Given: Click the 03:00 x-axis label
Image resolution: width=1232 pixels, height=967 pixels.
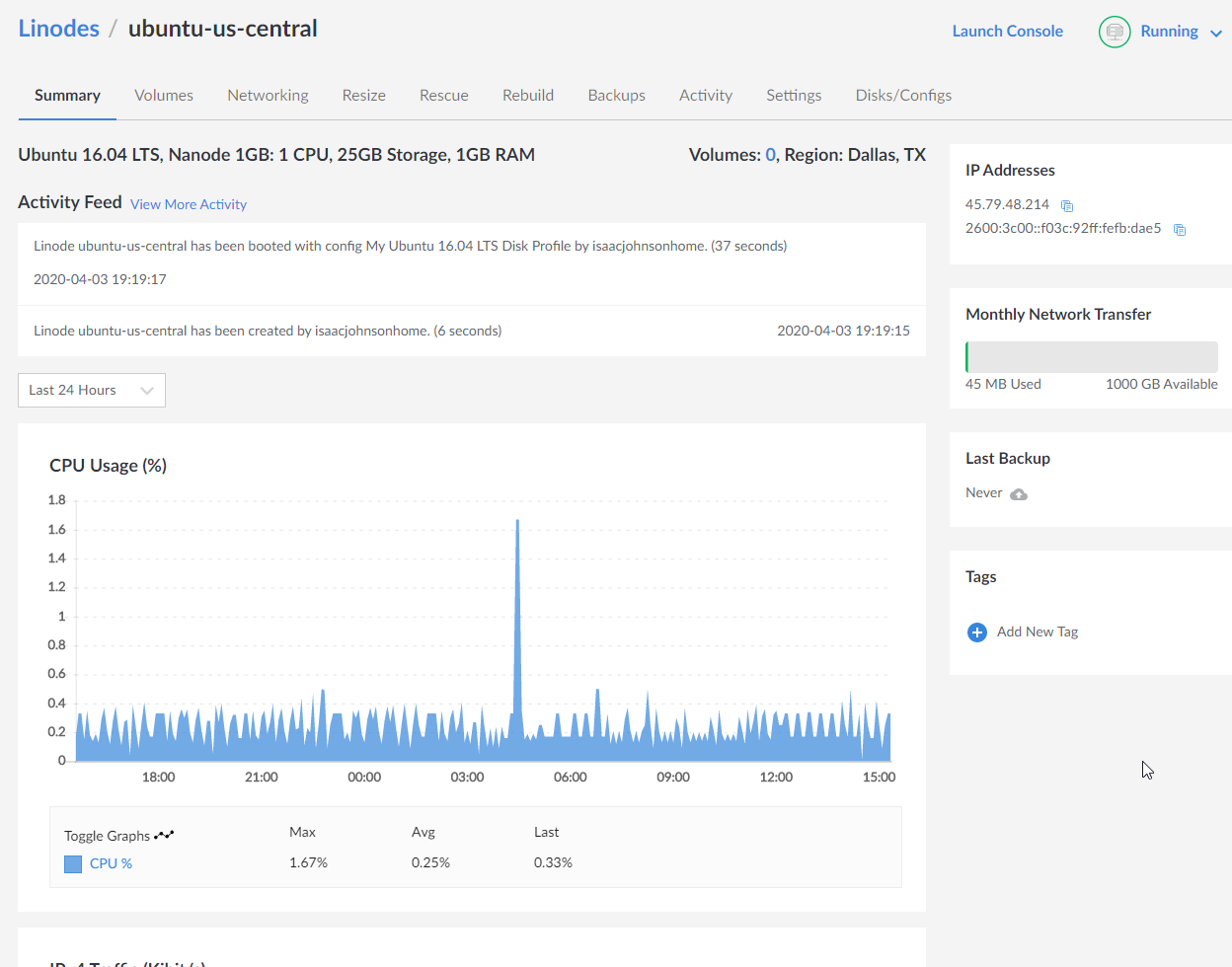Looking at the screenshot, I should click(x=467, y=778).
